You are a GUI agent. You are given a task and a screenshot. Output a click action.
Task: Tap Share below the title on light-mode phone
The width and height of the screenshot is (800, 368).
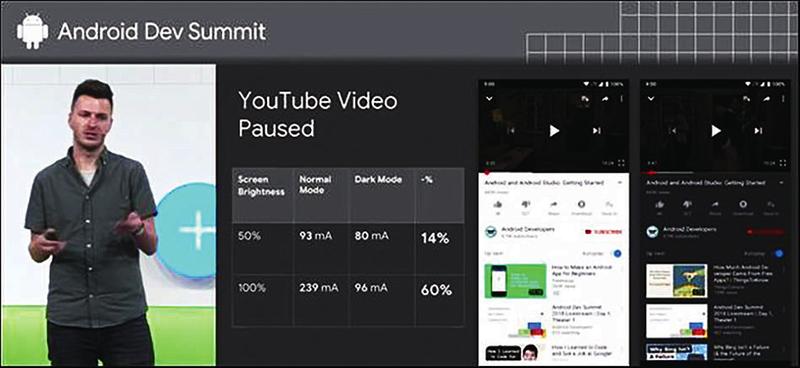553,207
